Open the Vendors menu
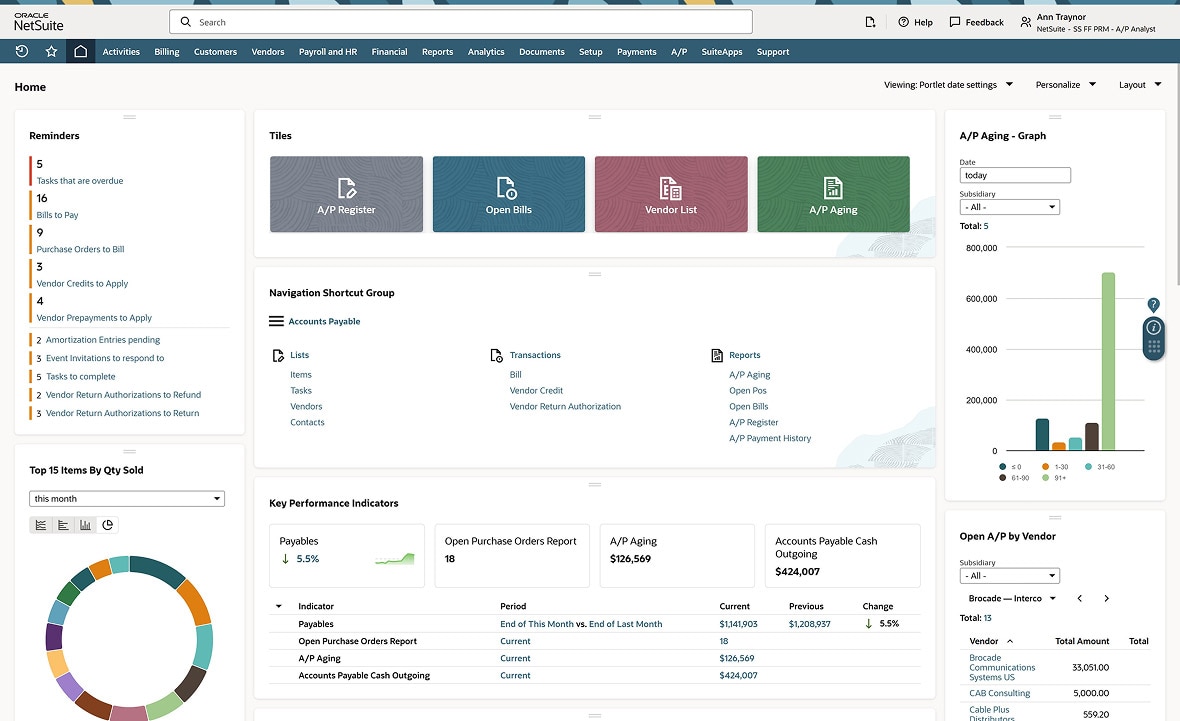 [x=268, y=52]
